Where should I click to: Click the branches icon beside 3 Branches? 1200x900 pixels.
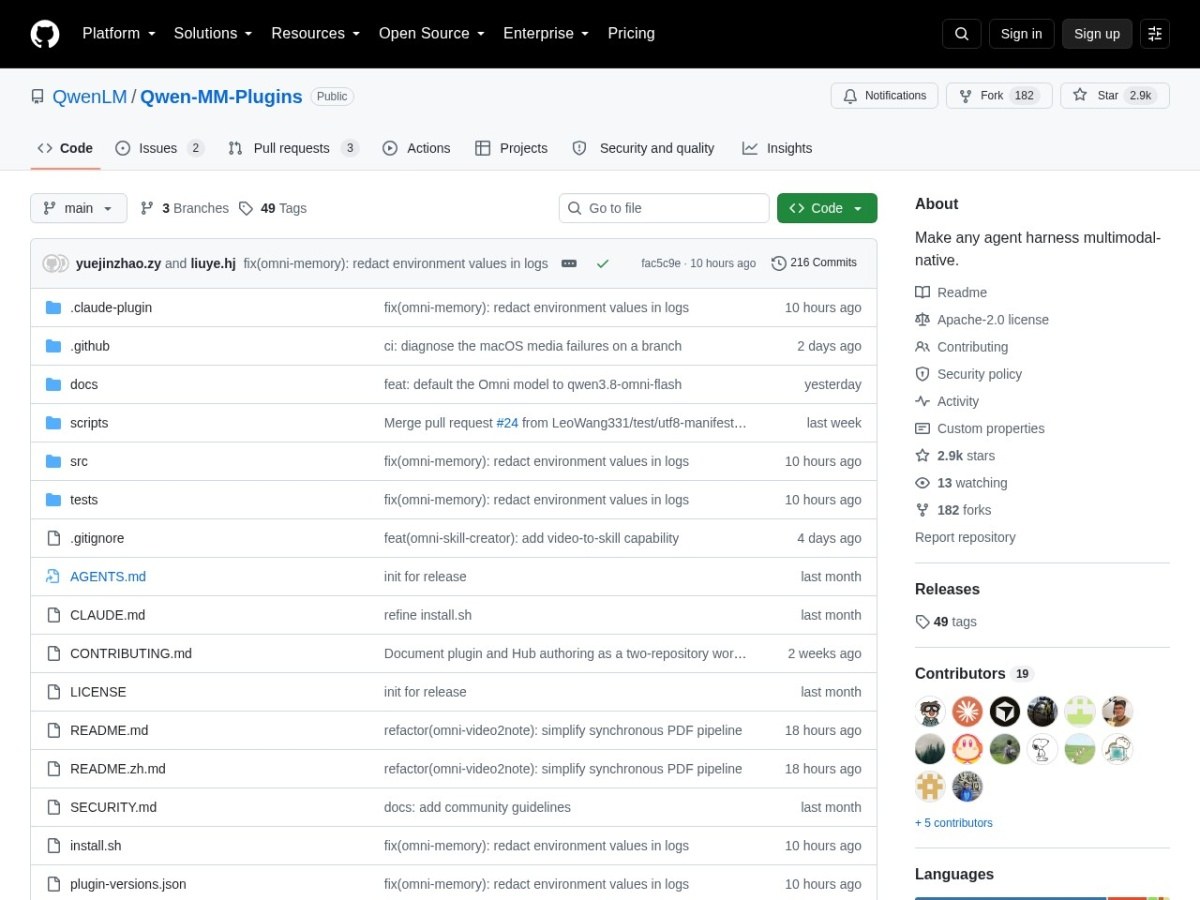(x=147, y=208)
